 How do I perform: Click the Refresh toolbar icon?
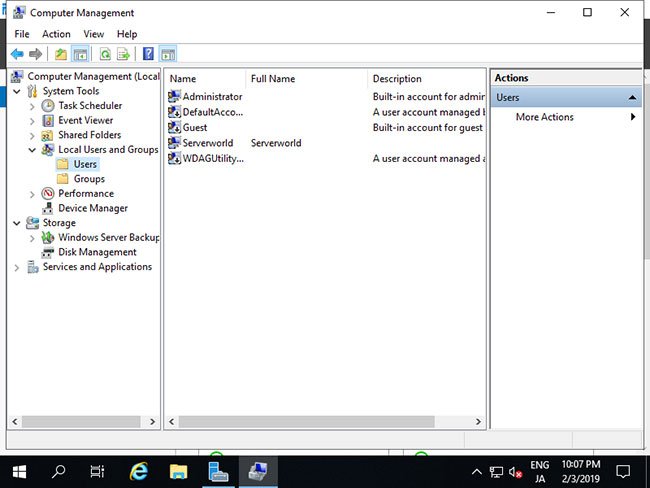tap(105, 54)
